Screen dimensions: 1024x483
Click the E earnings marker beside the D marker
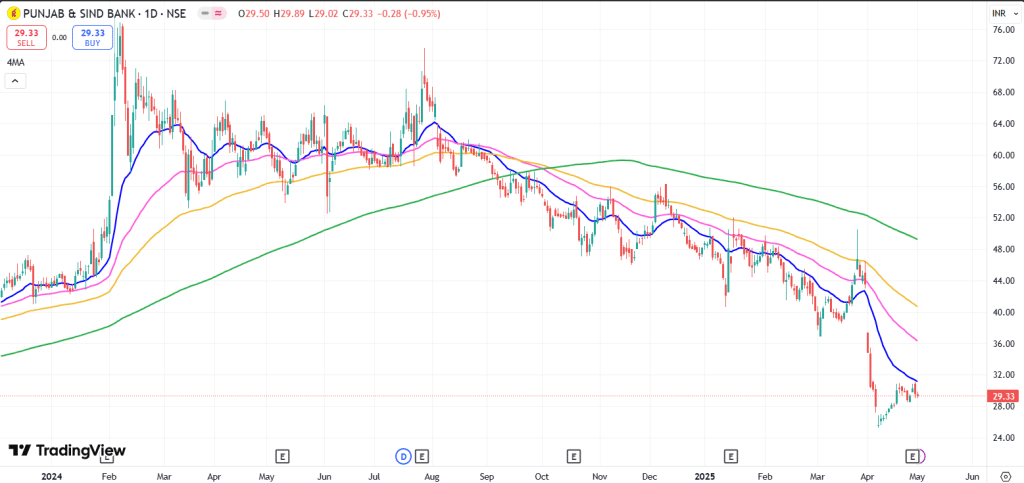click(422, 456)
